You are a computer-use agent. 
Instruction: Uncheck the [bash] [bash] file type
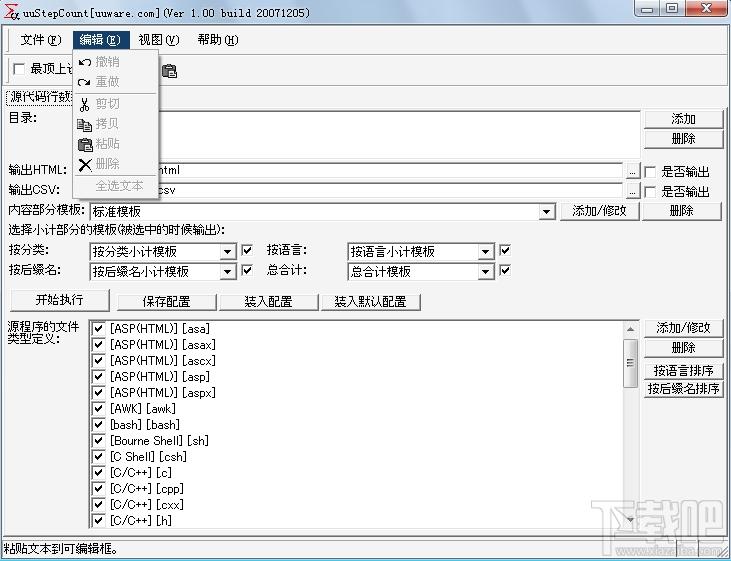98,424
